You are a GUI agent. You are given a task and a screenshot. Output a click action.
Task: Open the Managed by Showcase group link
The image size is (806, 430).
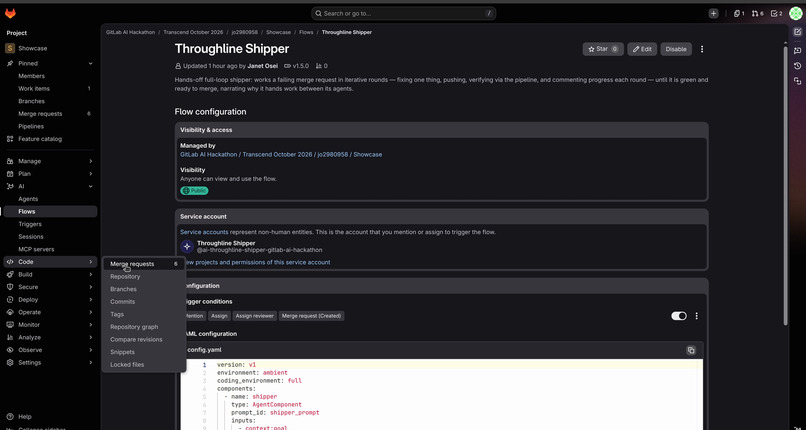281,154
